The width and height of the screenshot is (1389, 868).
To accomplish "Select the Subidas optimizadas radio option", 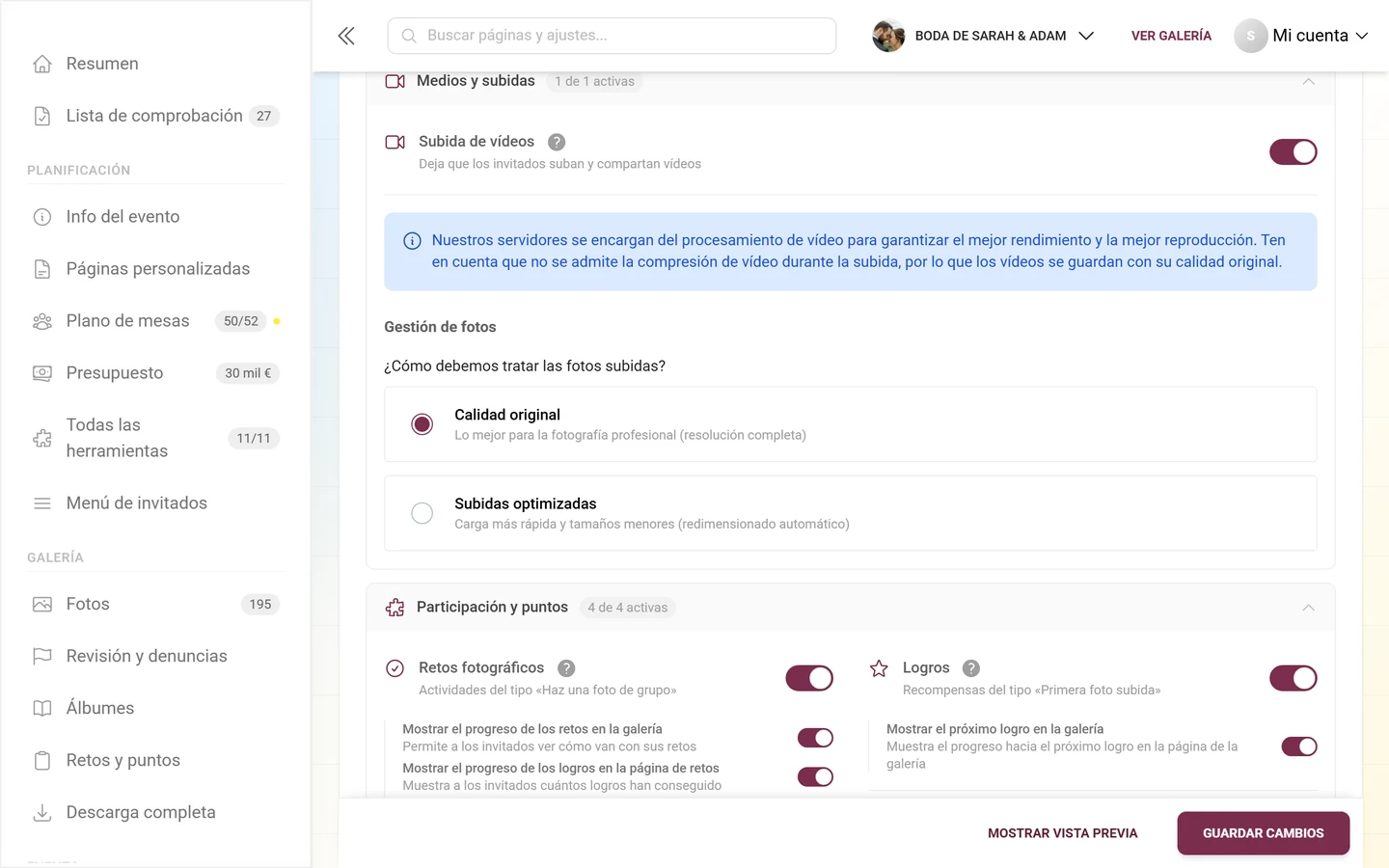I will pyautogui.click(x=422, y=513).
